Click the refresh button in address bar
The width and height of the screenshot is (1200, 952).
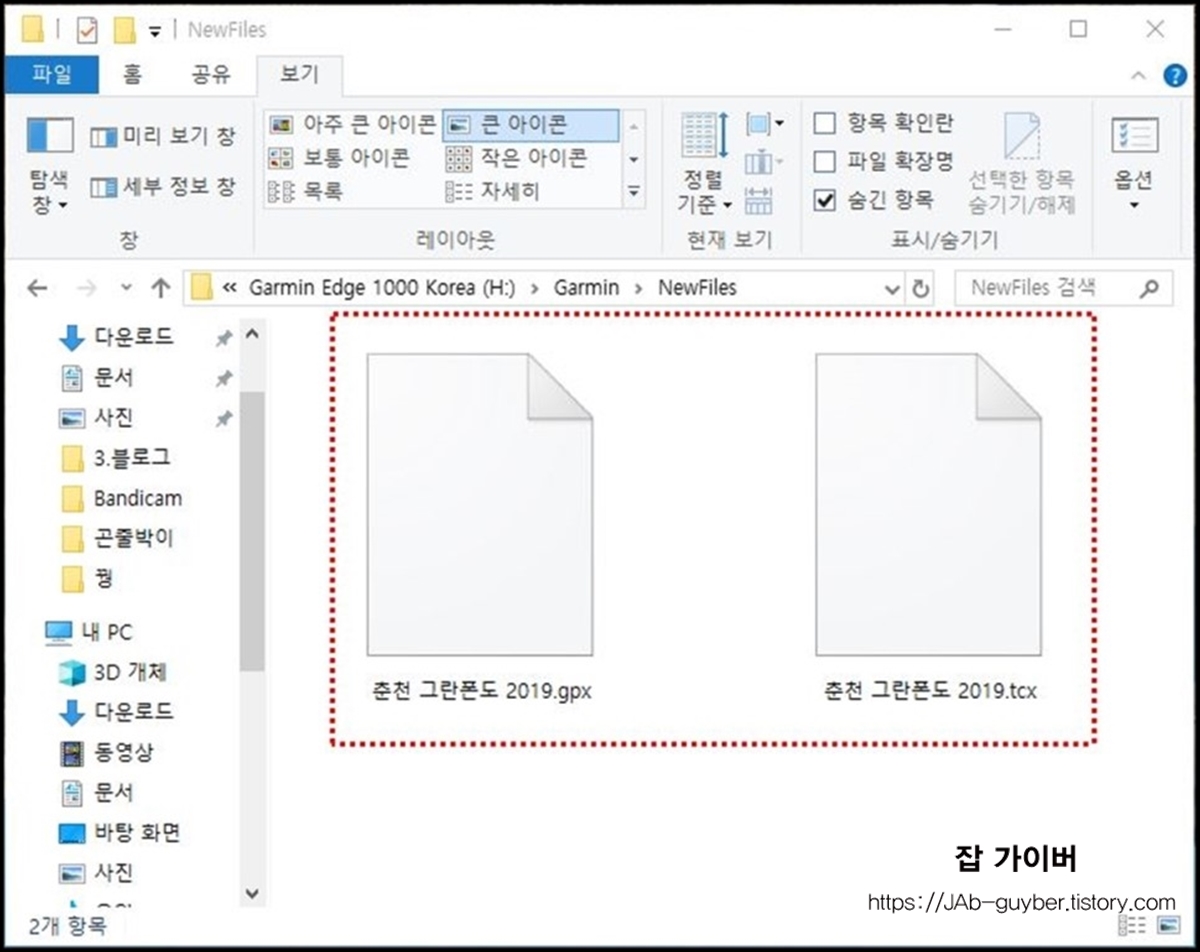(921, 288)
